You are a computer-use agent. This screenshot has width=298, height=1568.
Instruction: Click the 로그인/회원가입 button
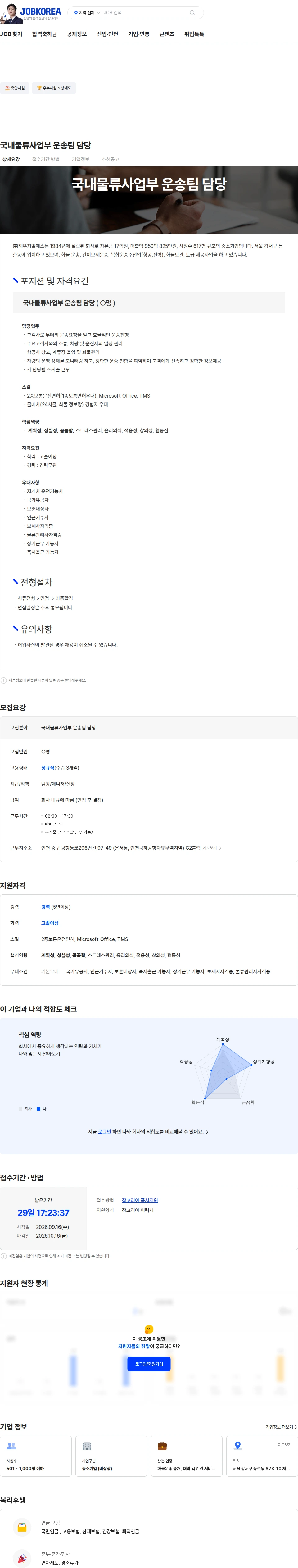(149, 1364)
